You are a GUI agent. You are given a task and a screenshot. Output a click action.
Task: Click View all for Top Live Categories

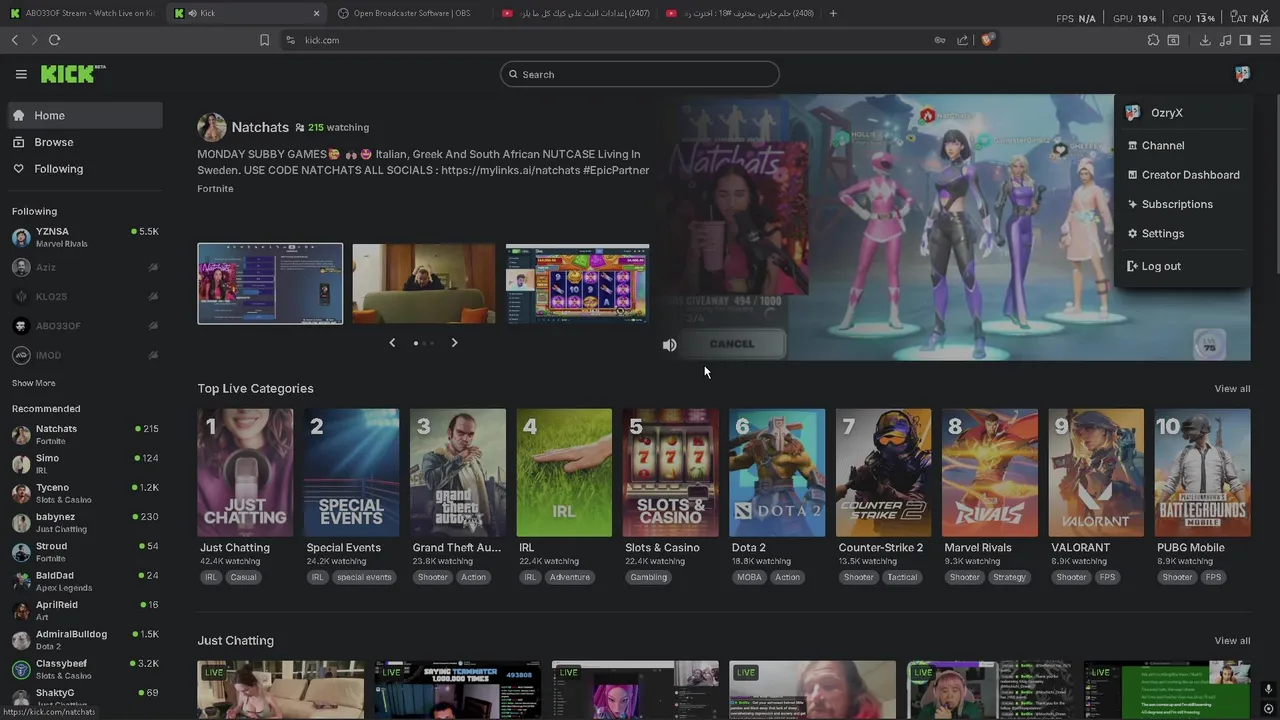click(x=1232, y=389)
